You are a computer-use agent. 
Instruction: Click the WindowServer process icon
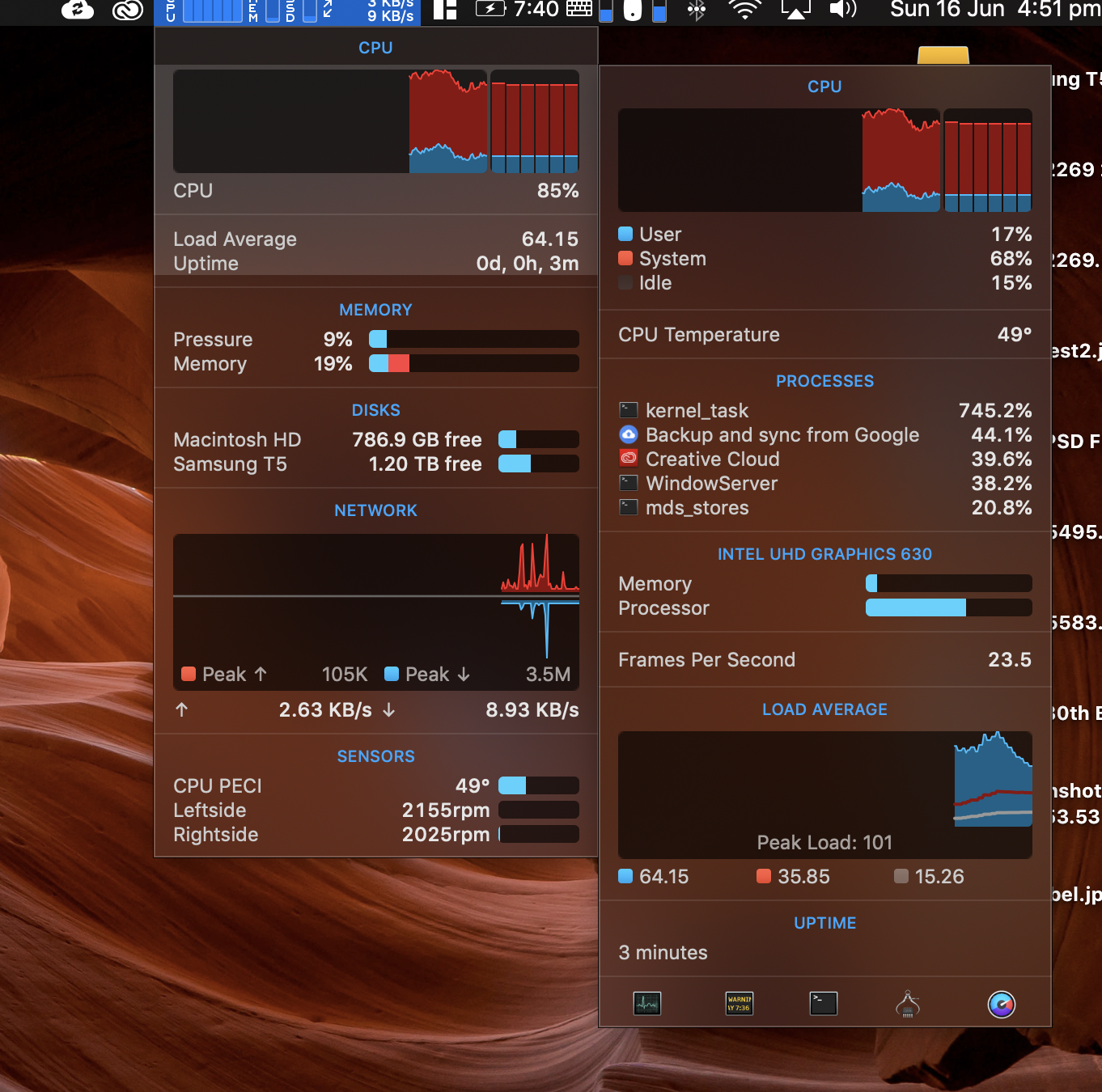629,483
